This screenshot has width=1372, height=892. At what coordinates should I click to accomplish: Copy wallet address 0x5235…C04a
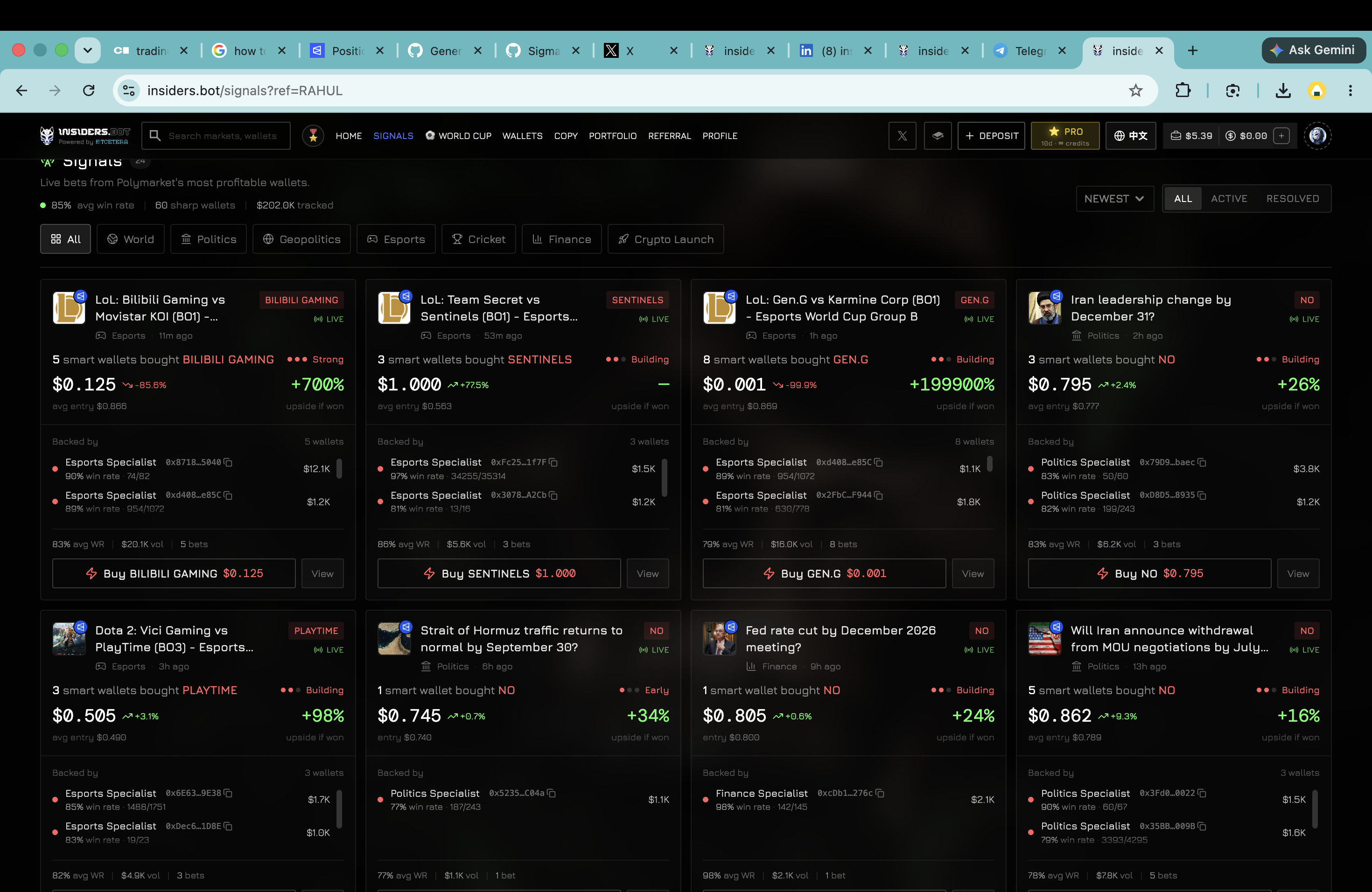[x=552, y=793]
